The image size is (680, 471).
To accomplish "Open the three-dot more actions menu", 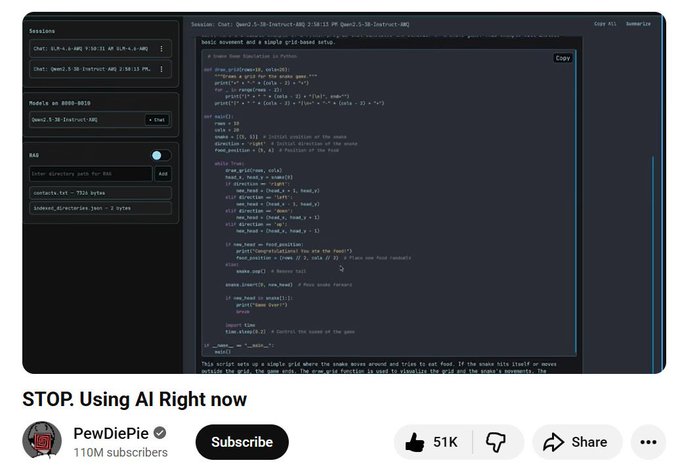I will pos(648,442).
